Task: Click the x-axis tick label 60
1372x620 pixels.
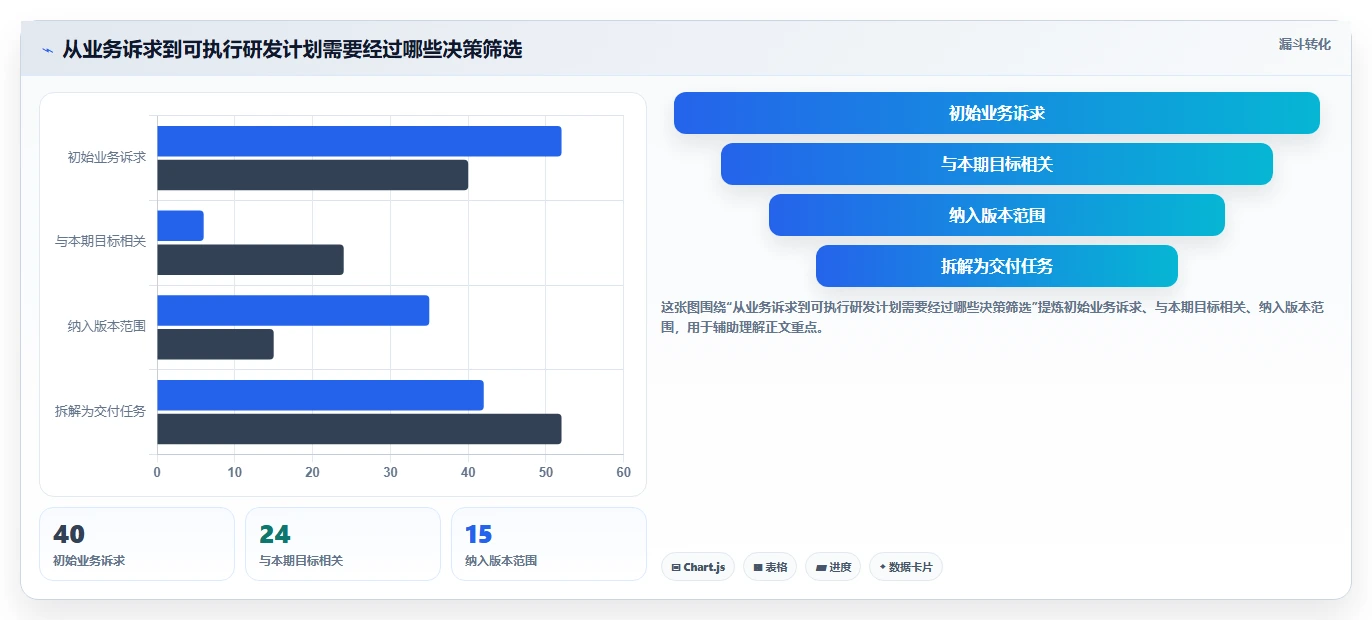Action: pos(623,472)
